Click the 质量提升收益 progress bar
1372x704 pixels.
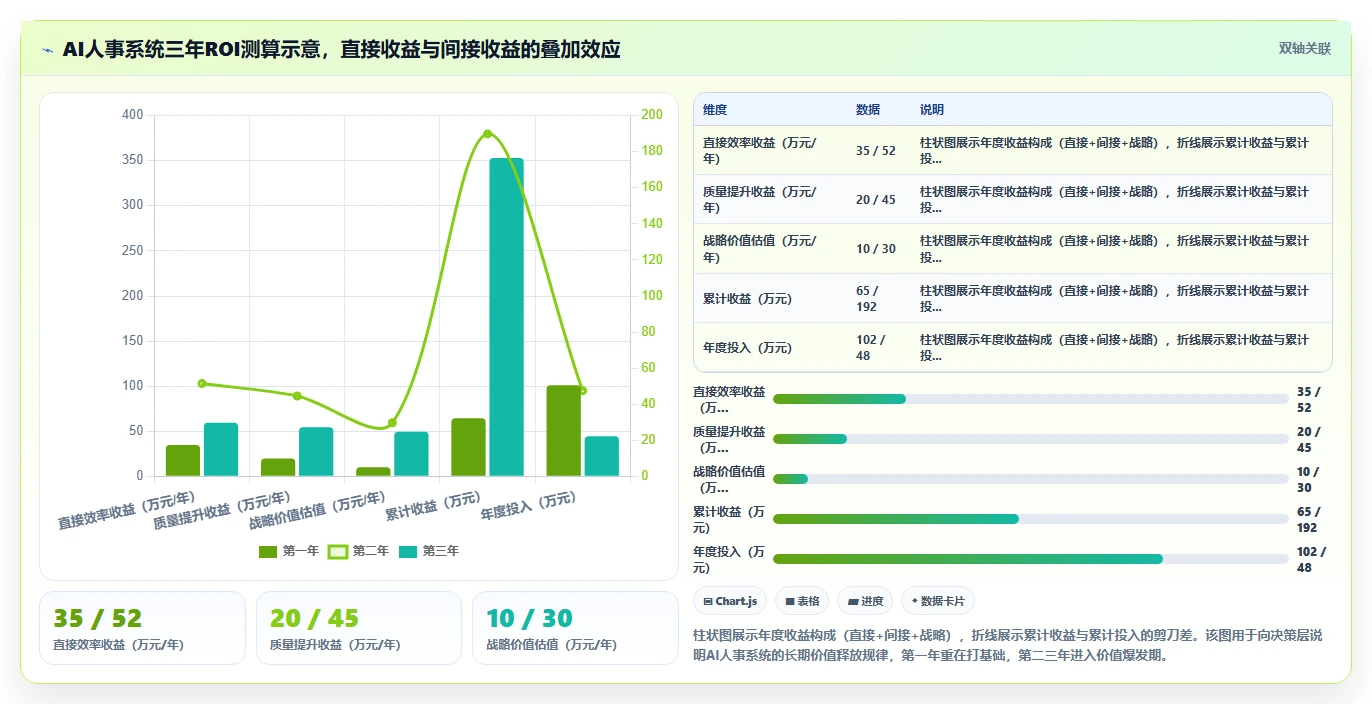(1031, 439)
